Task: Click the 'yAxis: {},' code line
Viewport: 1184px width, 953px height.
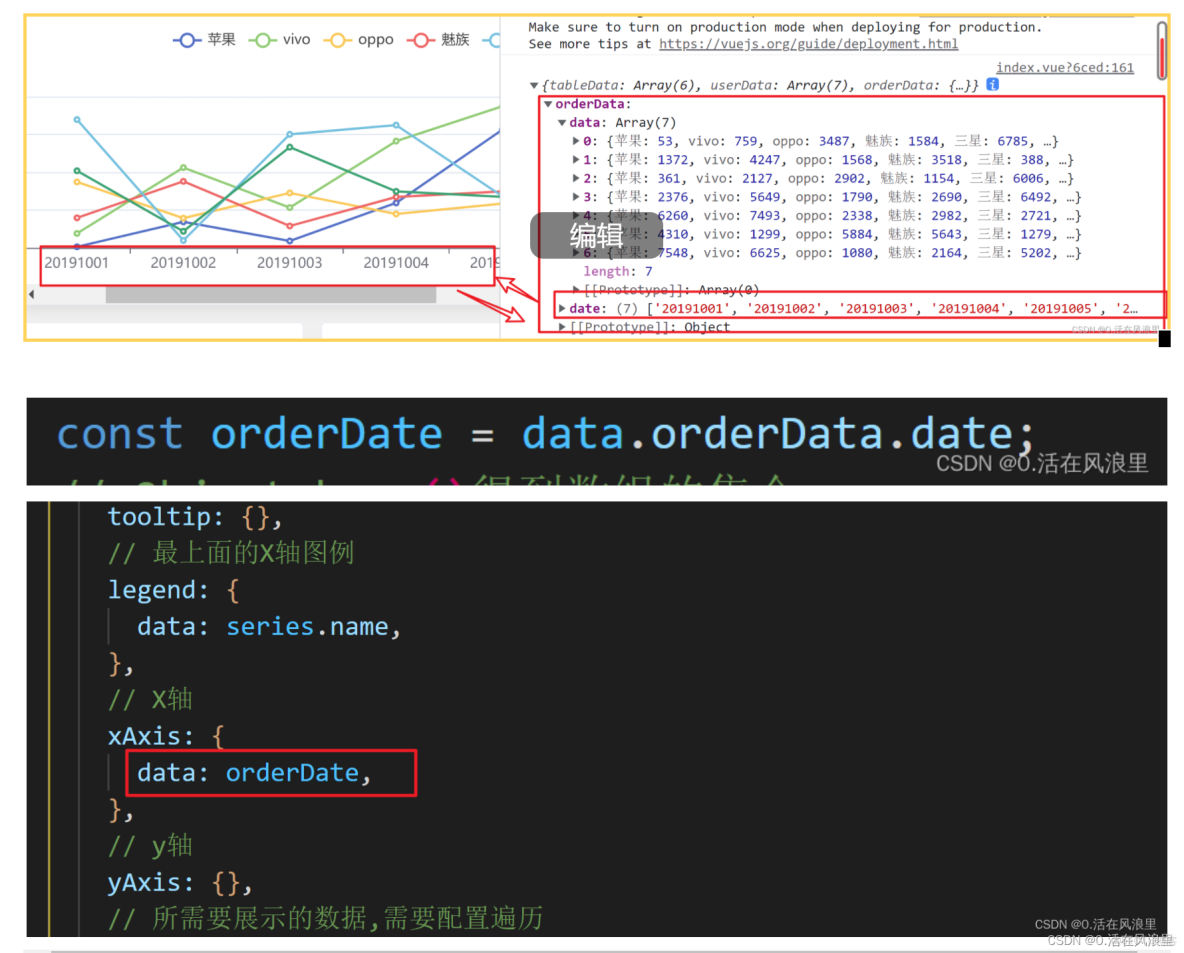Action: (180, 883)
